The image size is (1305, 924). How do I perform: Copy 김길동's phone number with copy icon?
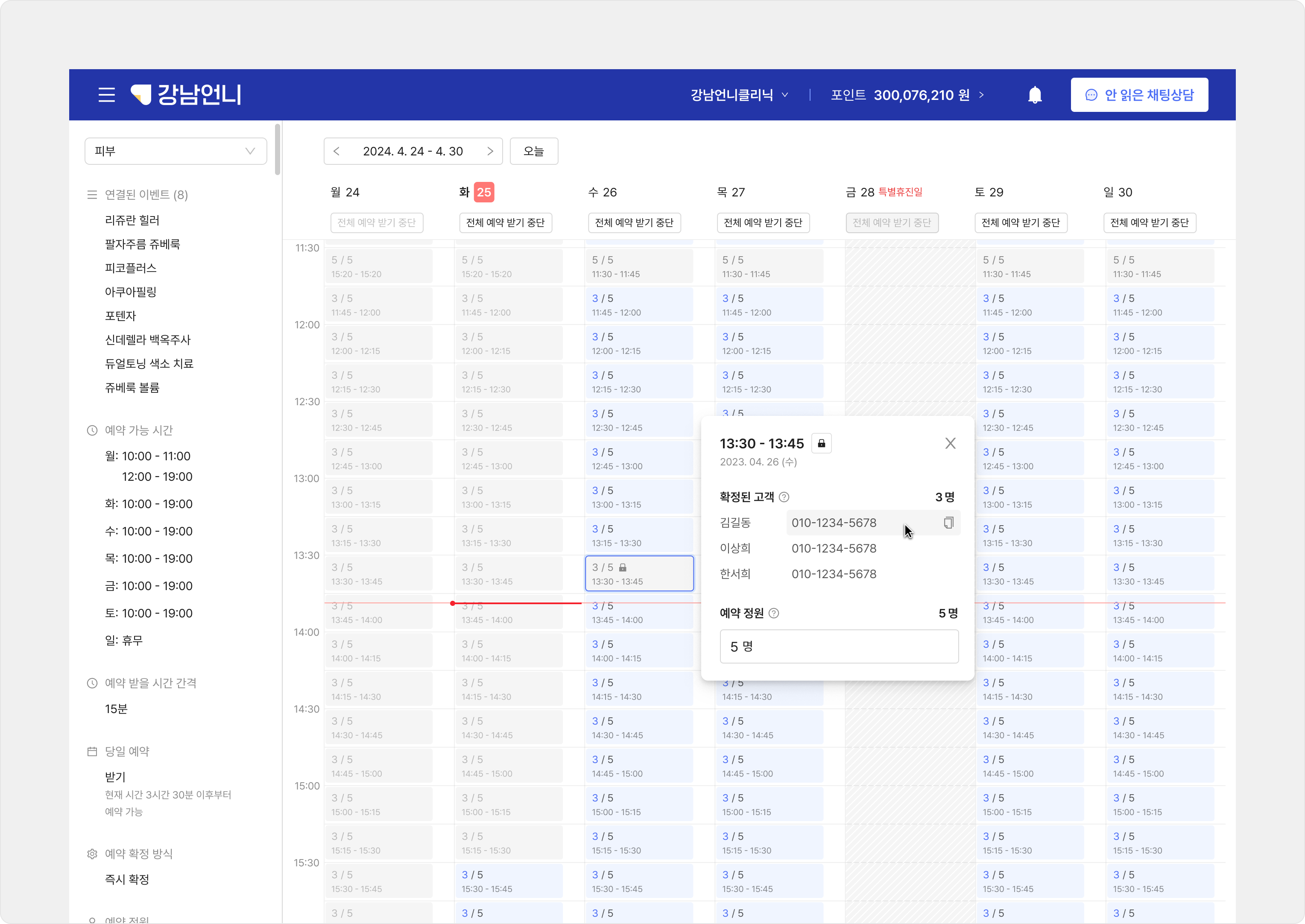point(948,522)
